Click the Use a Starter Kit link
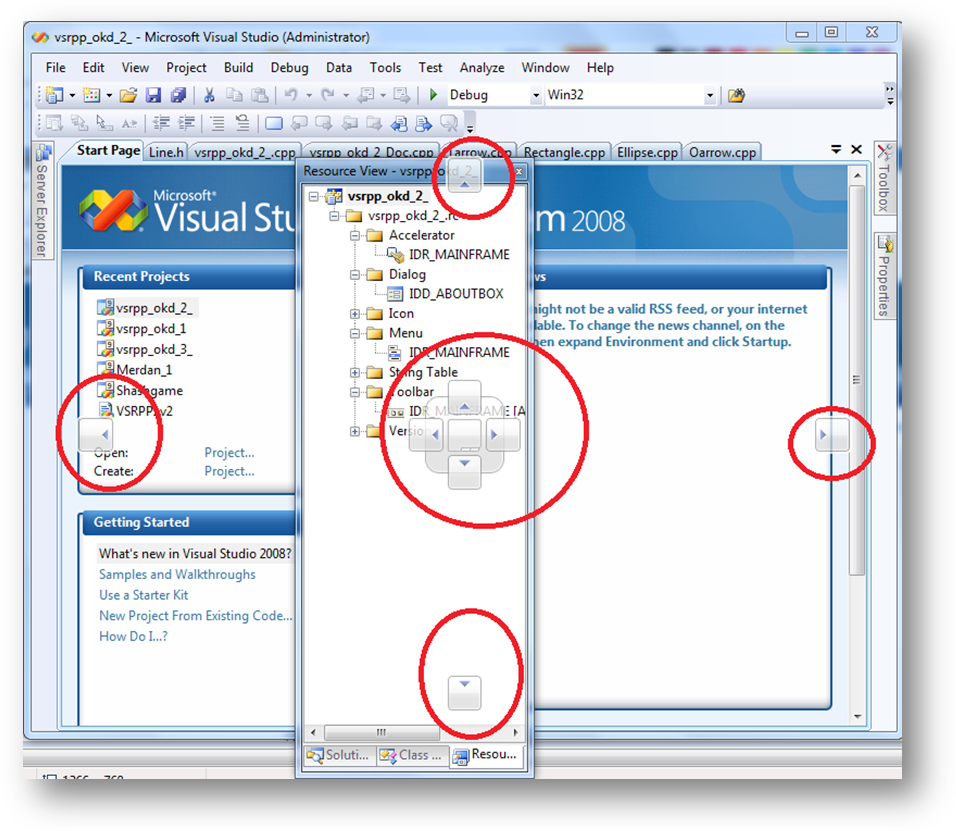 coord(144,595)
